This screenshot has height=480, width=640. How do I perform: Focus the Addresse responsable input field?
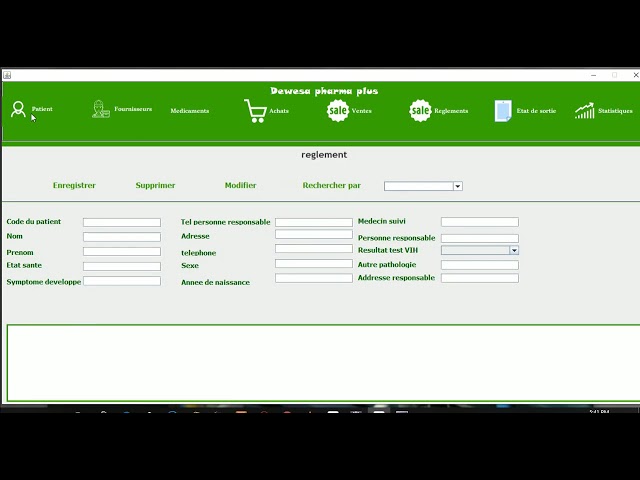tap(480, 278)
